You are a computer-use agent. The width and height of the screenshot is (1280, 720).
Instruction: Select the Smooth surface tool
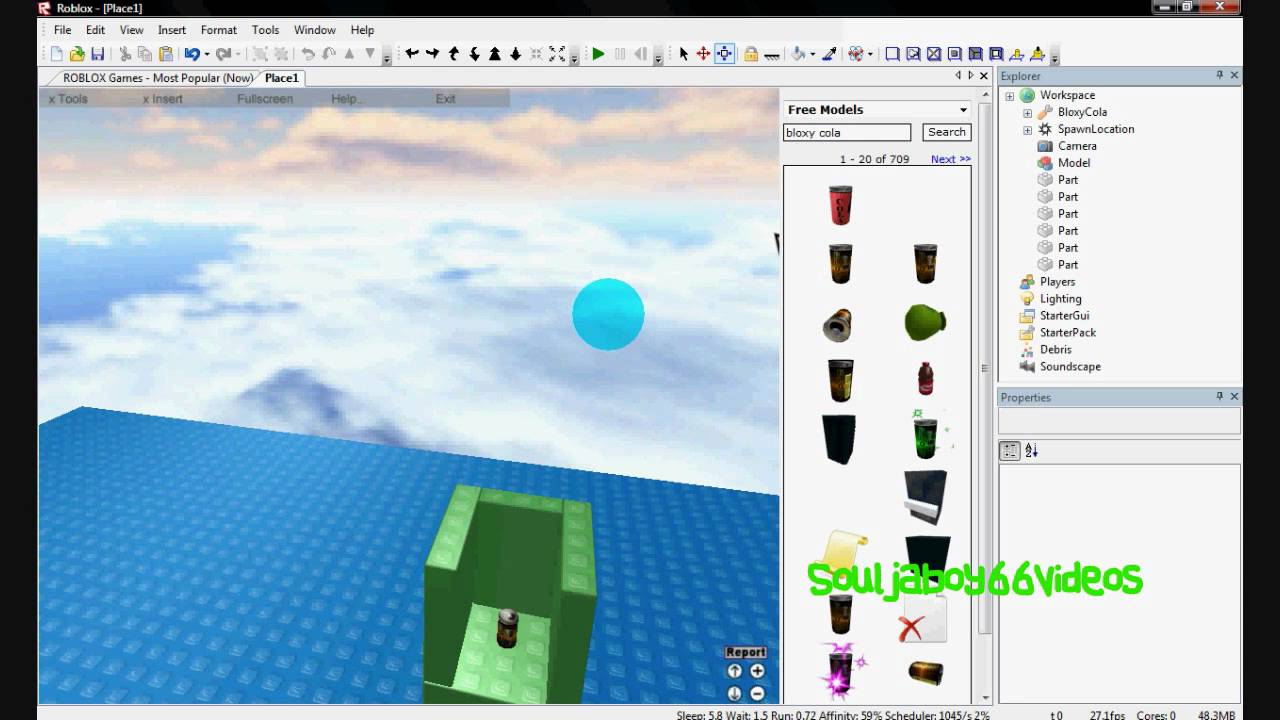892,54
